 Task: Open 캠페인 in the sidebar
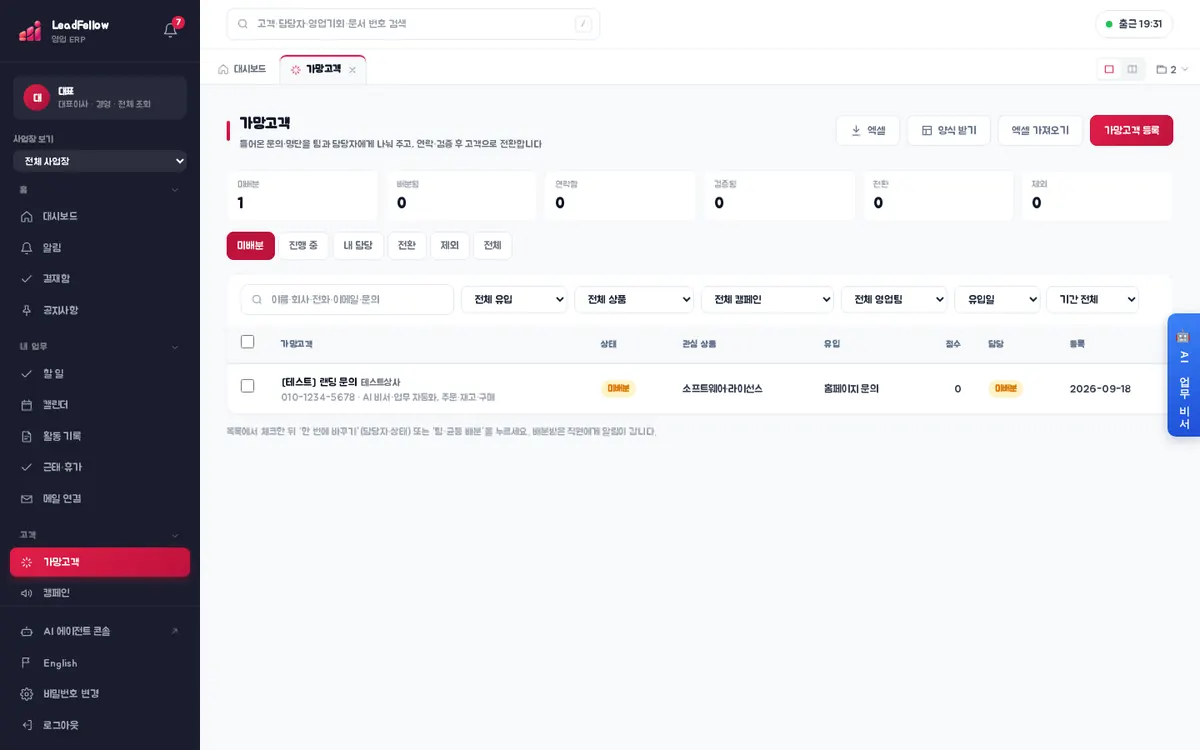point(100,593)
